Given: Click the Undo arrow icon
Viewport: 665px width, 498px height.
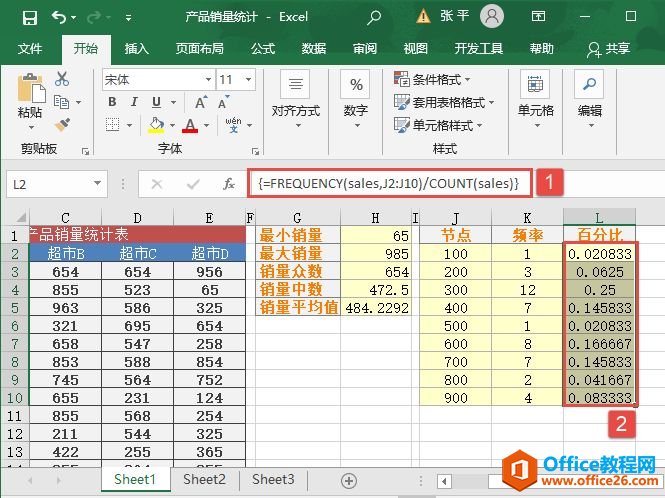Looking at the screenshot, I should pos(58,17).
